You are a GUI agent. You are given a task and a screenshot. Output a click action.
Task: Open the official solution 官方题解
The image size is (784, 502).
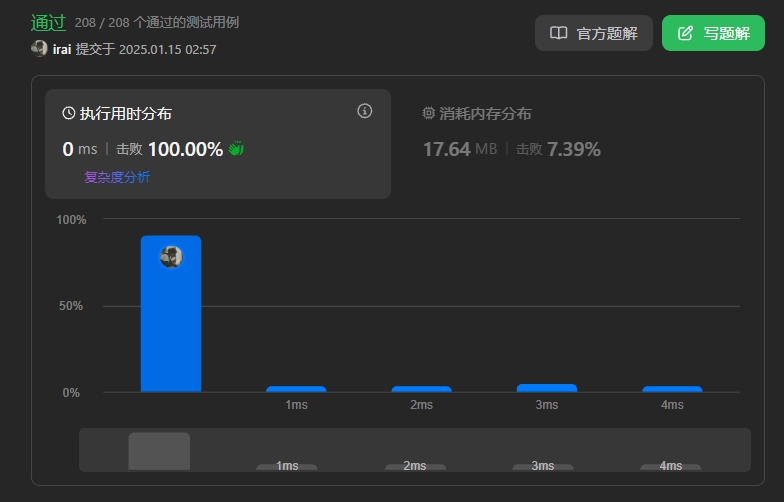[594, 33]
